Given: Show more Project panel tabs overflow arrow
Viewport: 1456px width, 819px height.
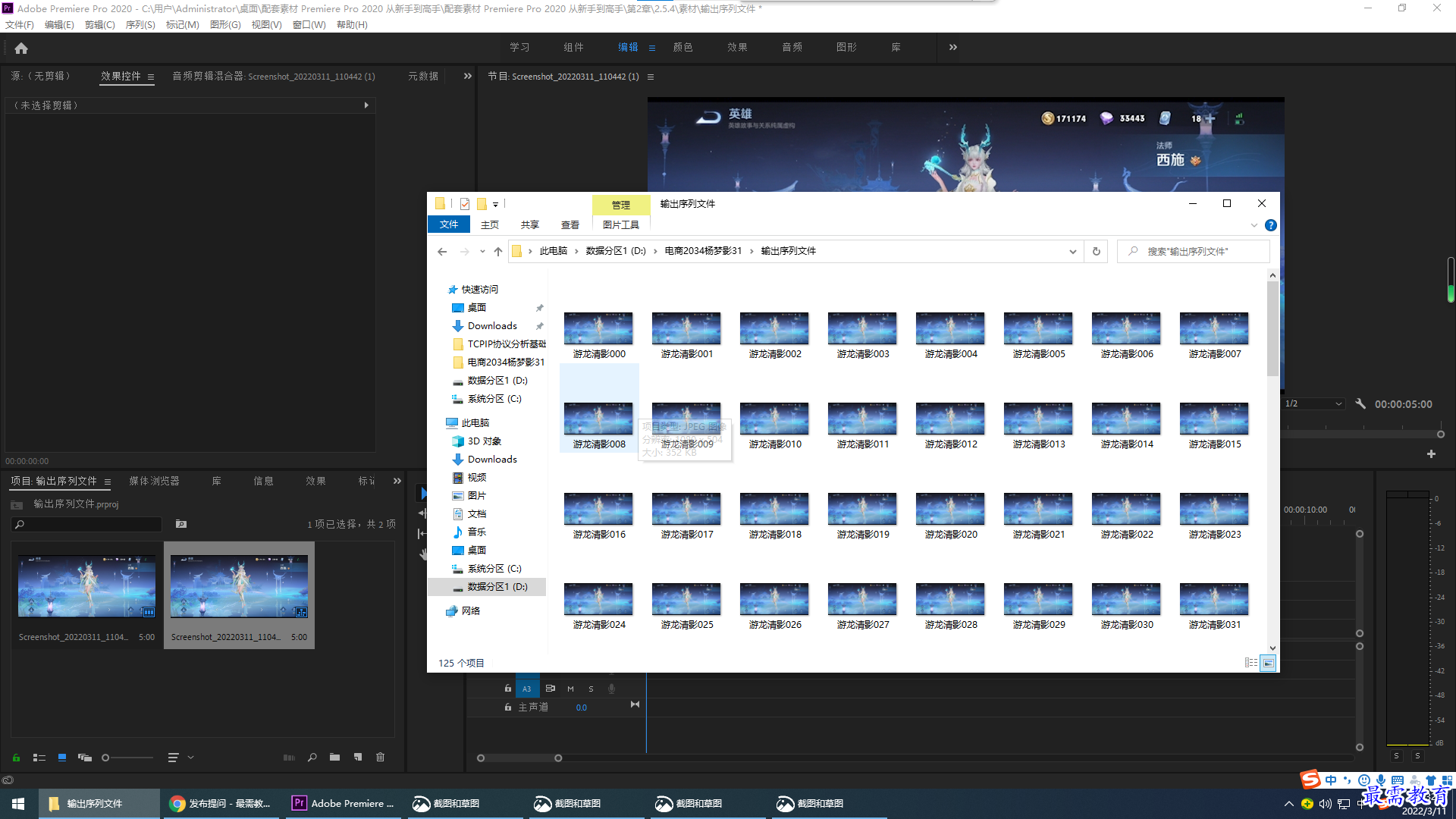Looking at the screenshot, I should (x=397, y=482).
